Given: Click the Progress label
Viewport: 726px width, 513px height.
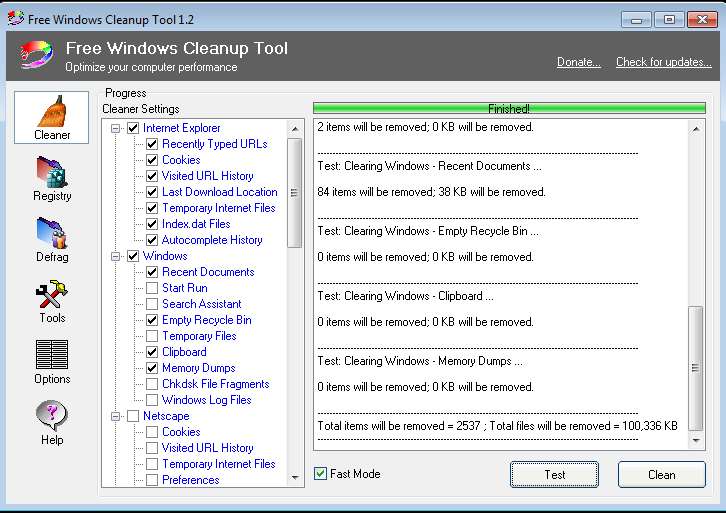Looking at the screenshot, I should click(x=125, y=93).
